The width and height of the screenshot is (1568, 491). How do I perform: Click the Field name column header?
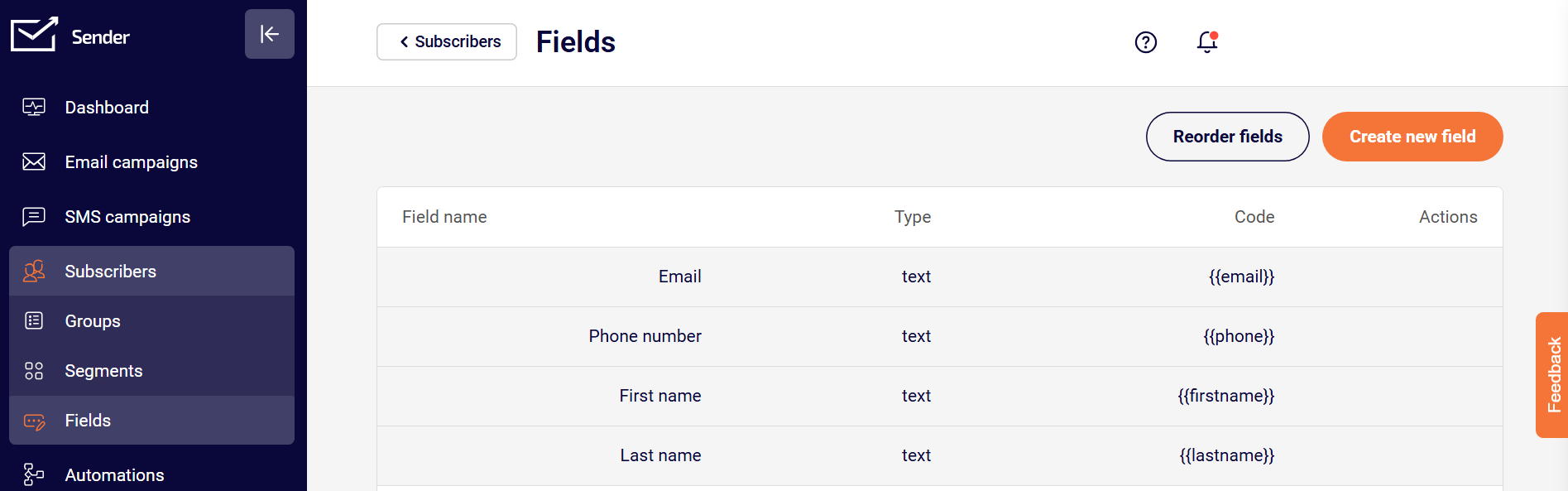pyautogui.click(x=444, y=217)
